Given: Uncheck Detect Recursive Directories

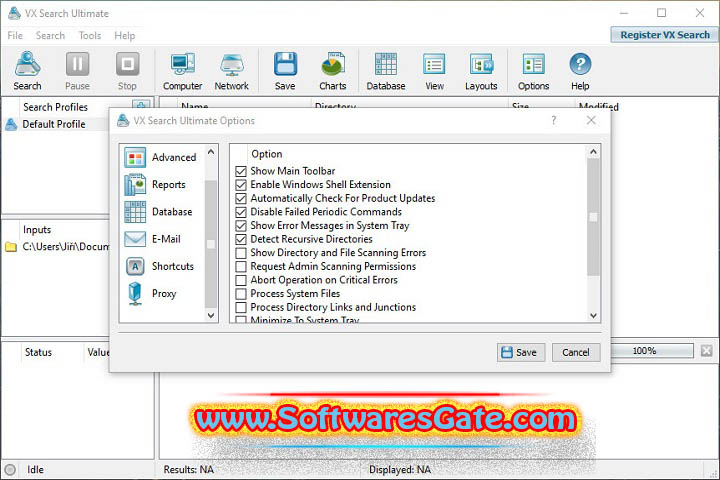Looking at the screenshot, I should [x=241, y=239].
